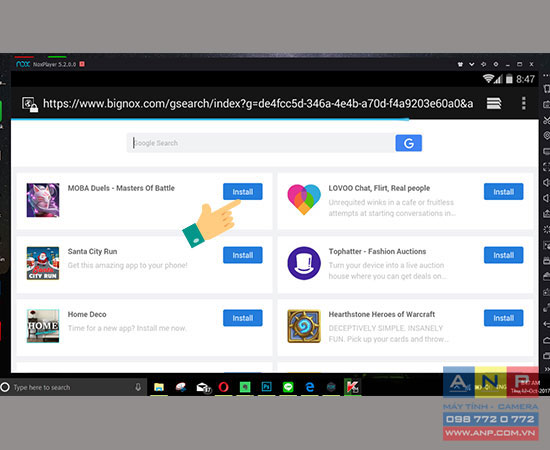The height and width of the screenshot is (450, 550).
Task: Click the Santa City Run thumbnail
Action: (43, 263)
